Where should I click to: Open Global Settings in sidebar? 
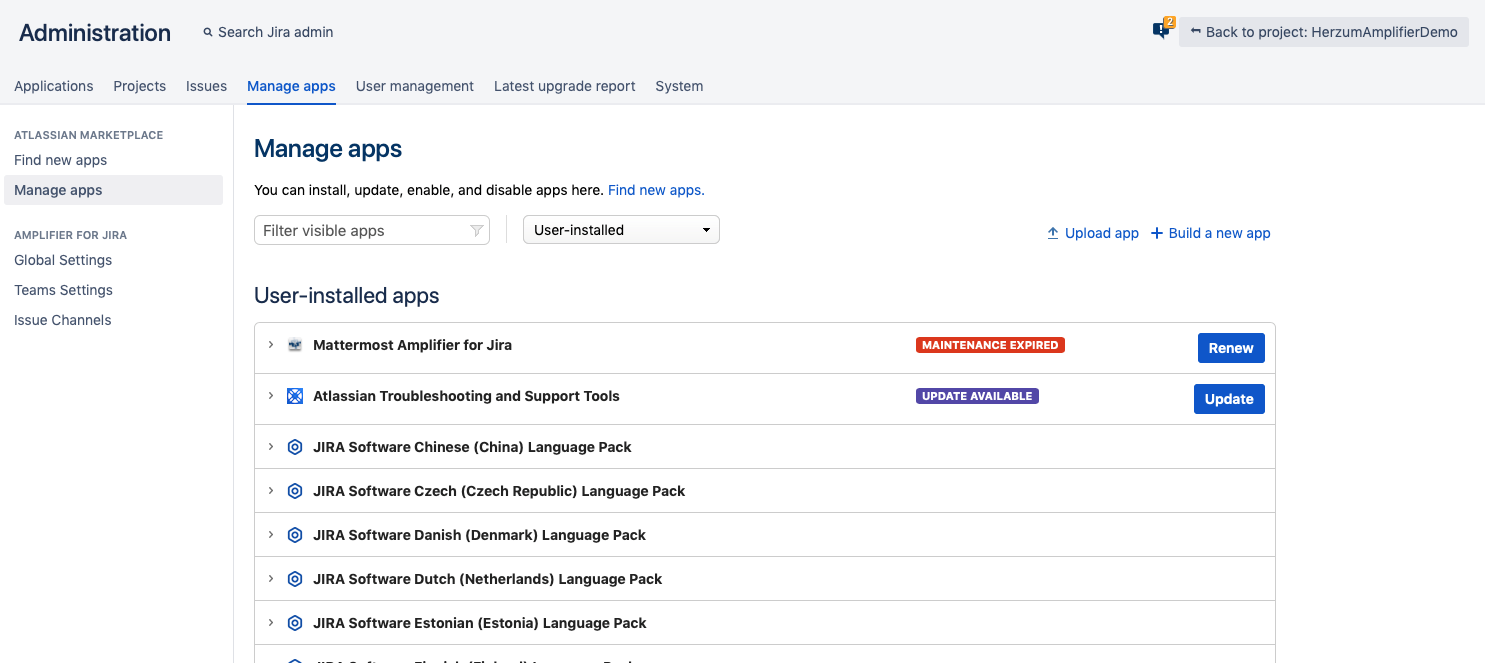coord(63,260)
